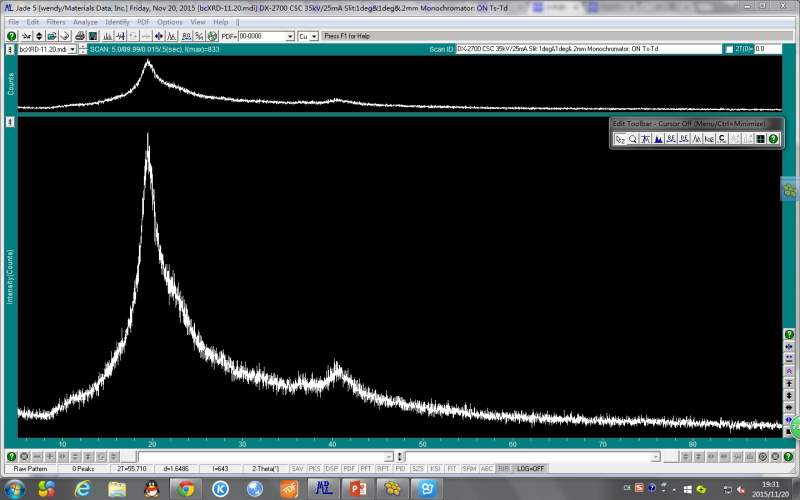The image size is (800, 500).
Task: Open pattern file with the folder icon
Action: tap(52, 36)
